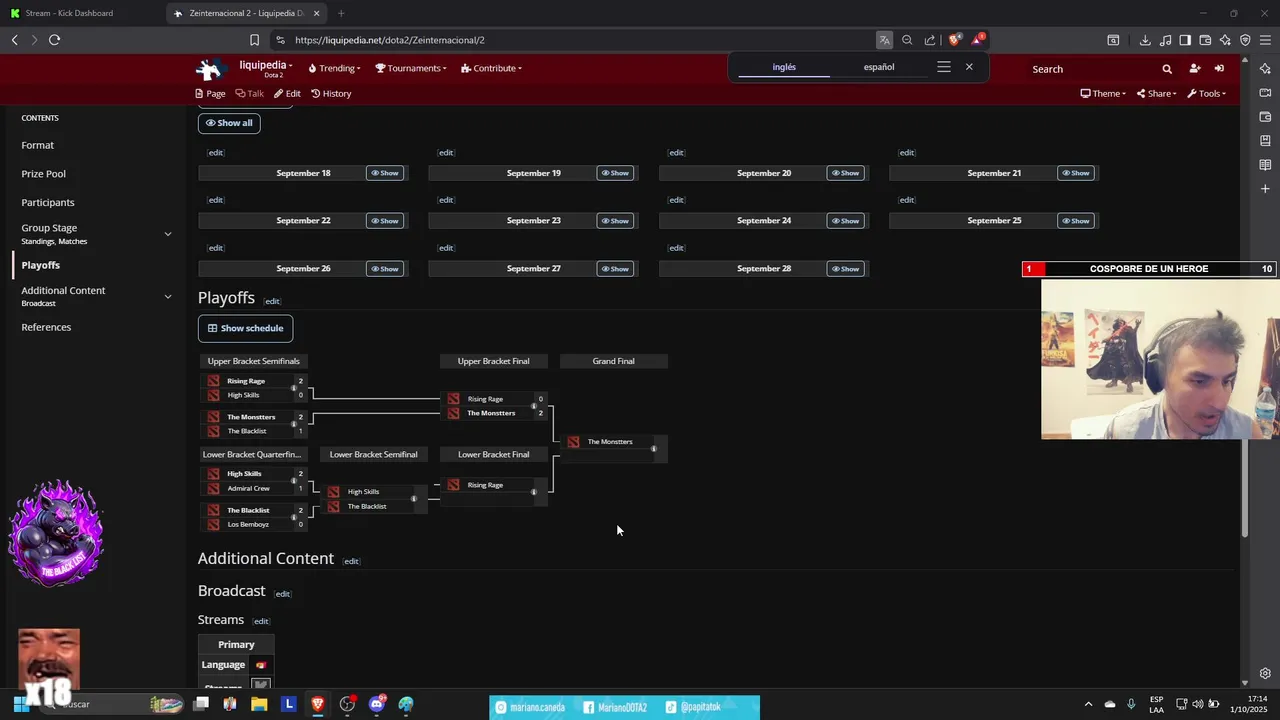Click the page vertical scrollbar thumb

[1245, 487]
